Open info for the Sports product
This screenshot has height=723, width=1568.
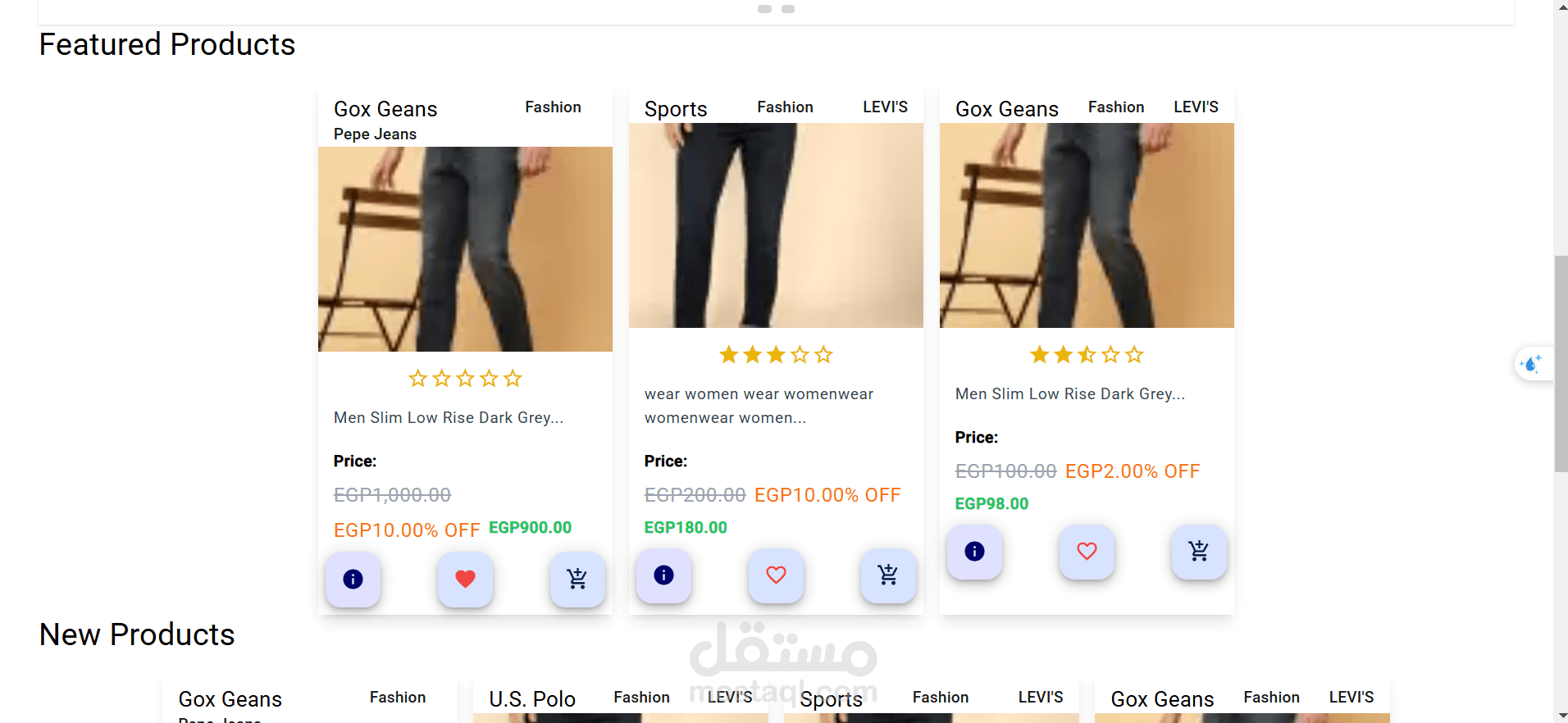(x=663, y=575)
